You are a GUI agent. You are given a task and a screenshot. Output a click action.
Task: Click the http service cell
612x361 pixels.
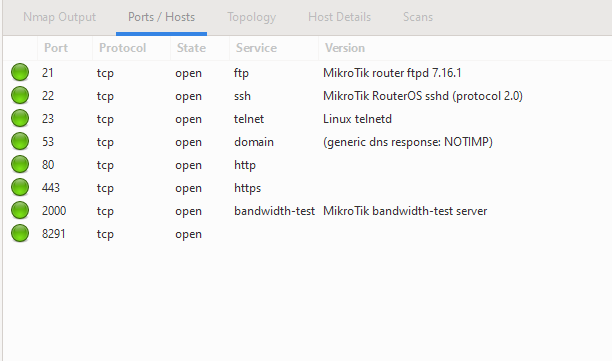(x=245, y=165)
